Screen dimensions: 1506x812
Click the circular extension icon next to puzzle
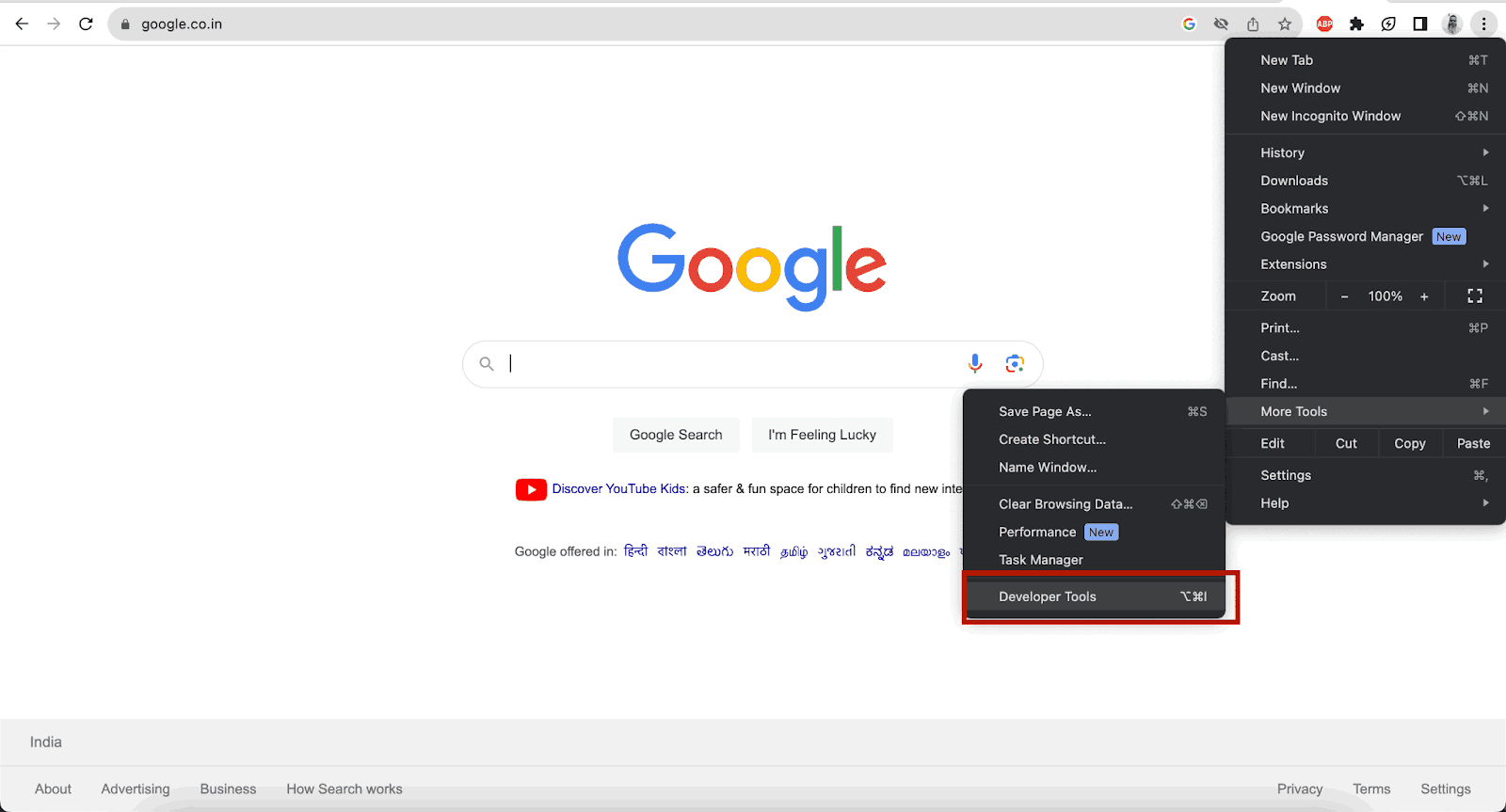[x=1388, y=24]
